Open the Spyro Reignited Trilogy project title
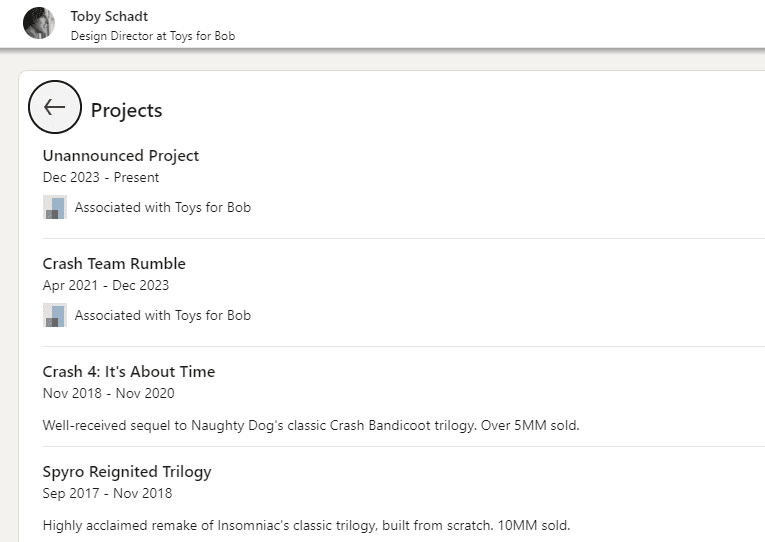Image resolution: width=765 pixels, height=542 pixels. click(x=126, y=471)
